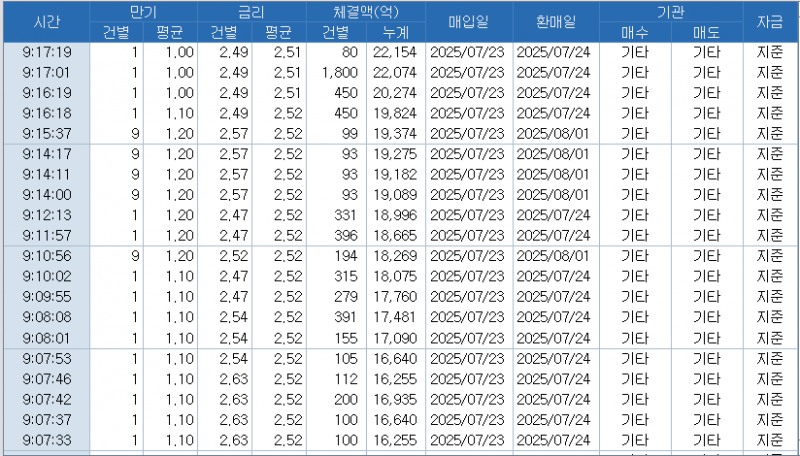Click the 시간 column header
Image resolution: width=800 pixels, height=456 pixels.
pyautogui.click(x=46, y=21)
